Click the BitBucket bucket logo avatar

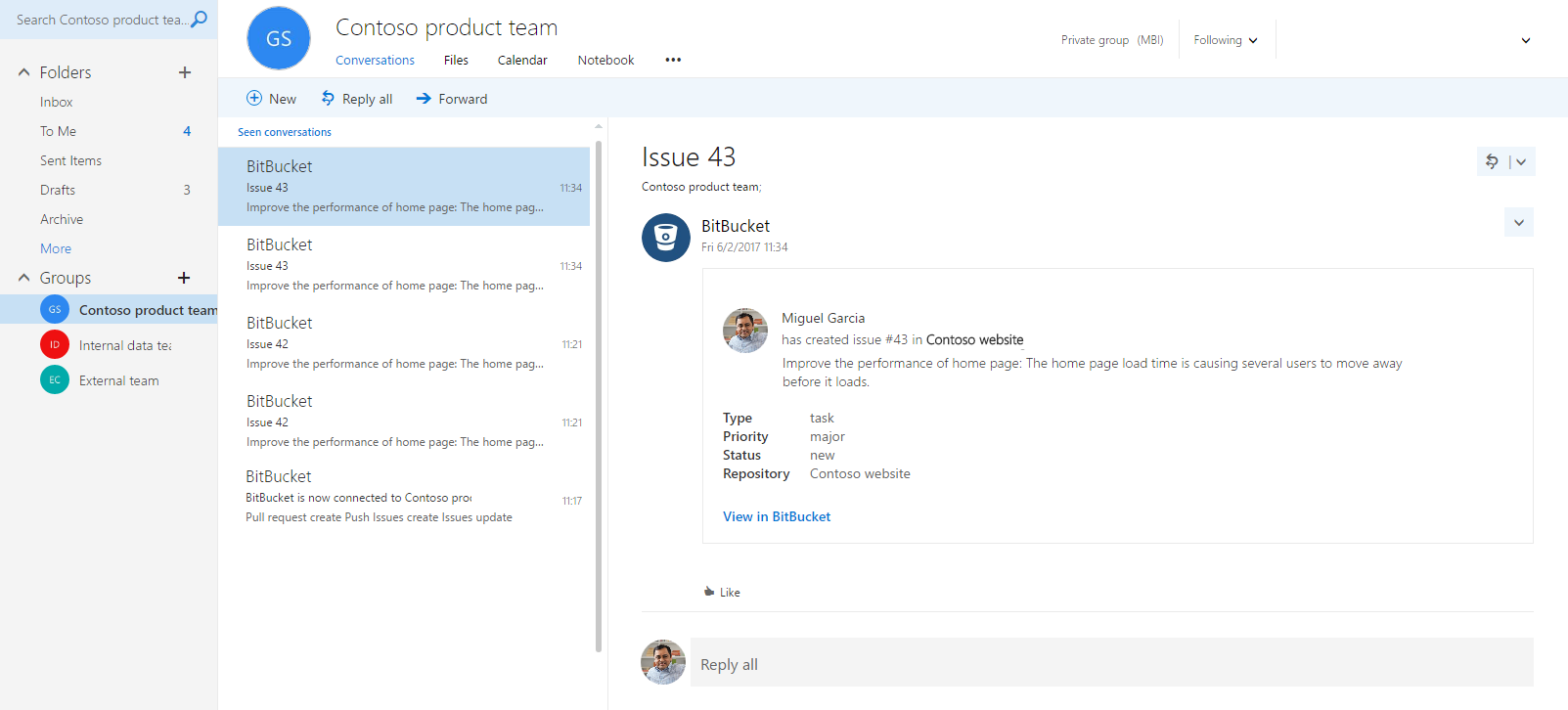666,238
